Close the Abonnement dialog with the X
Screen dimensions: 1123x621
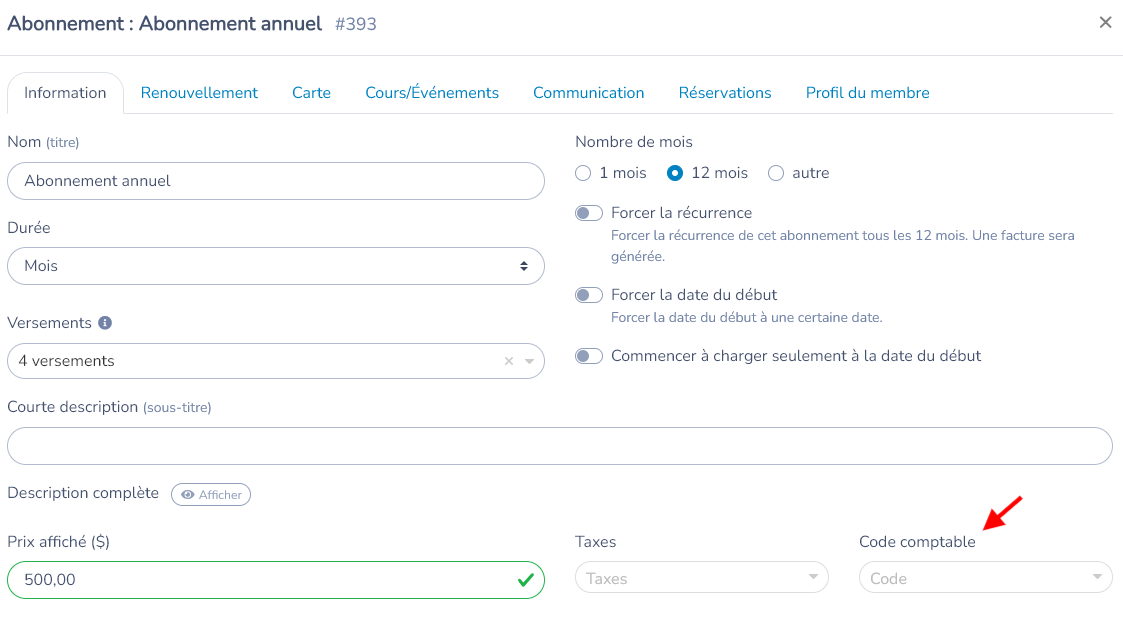[x=1105, y=22]
